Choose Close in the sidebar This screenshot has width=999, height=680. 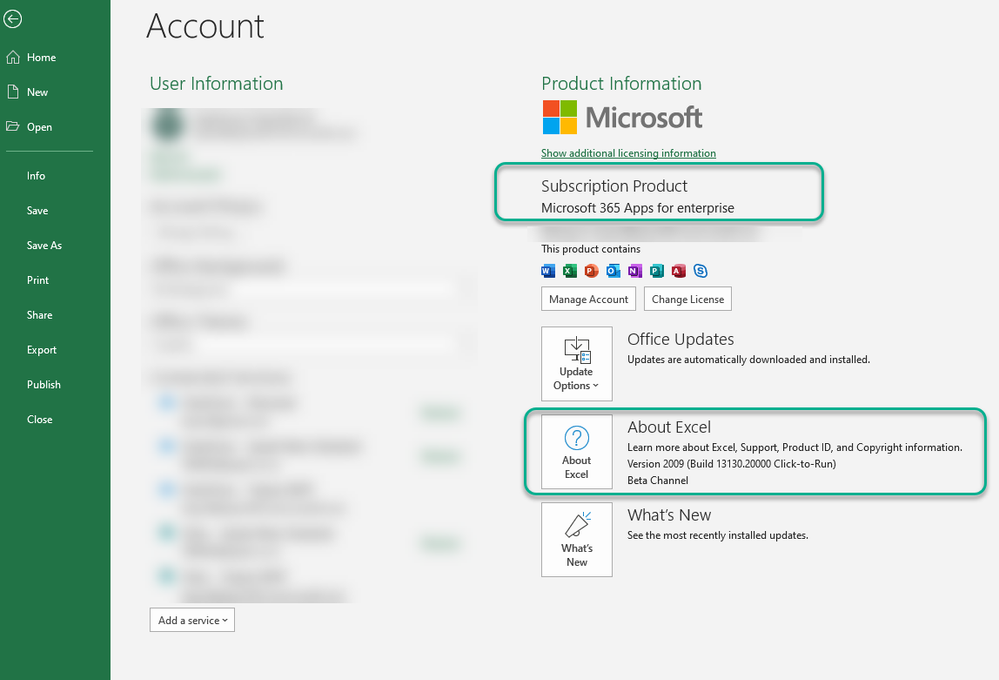click(40, 419)
